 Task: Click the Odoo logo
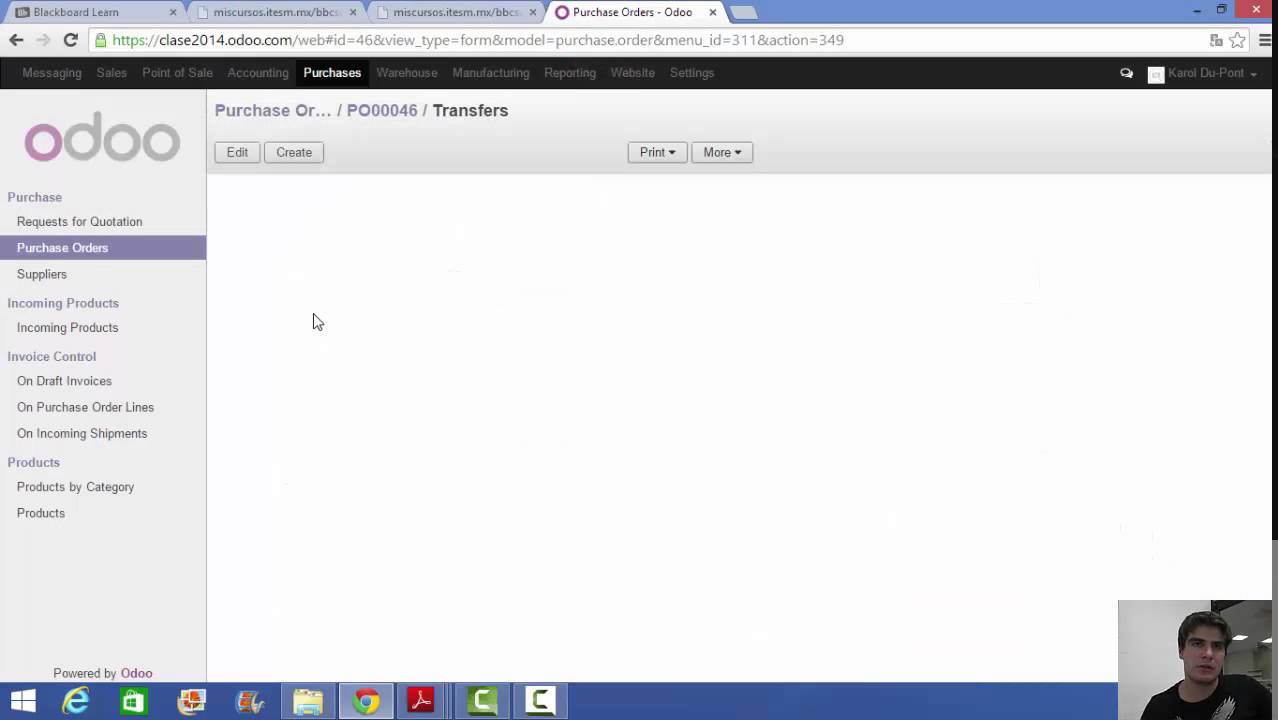click(x=102, y=136)
